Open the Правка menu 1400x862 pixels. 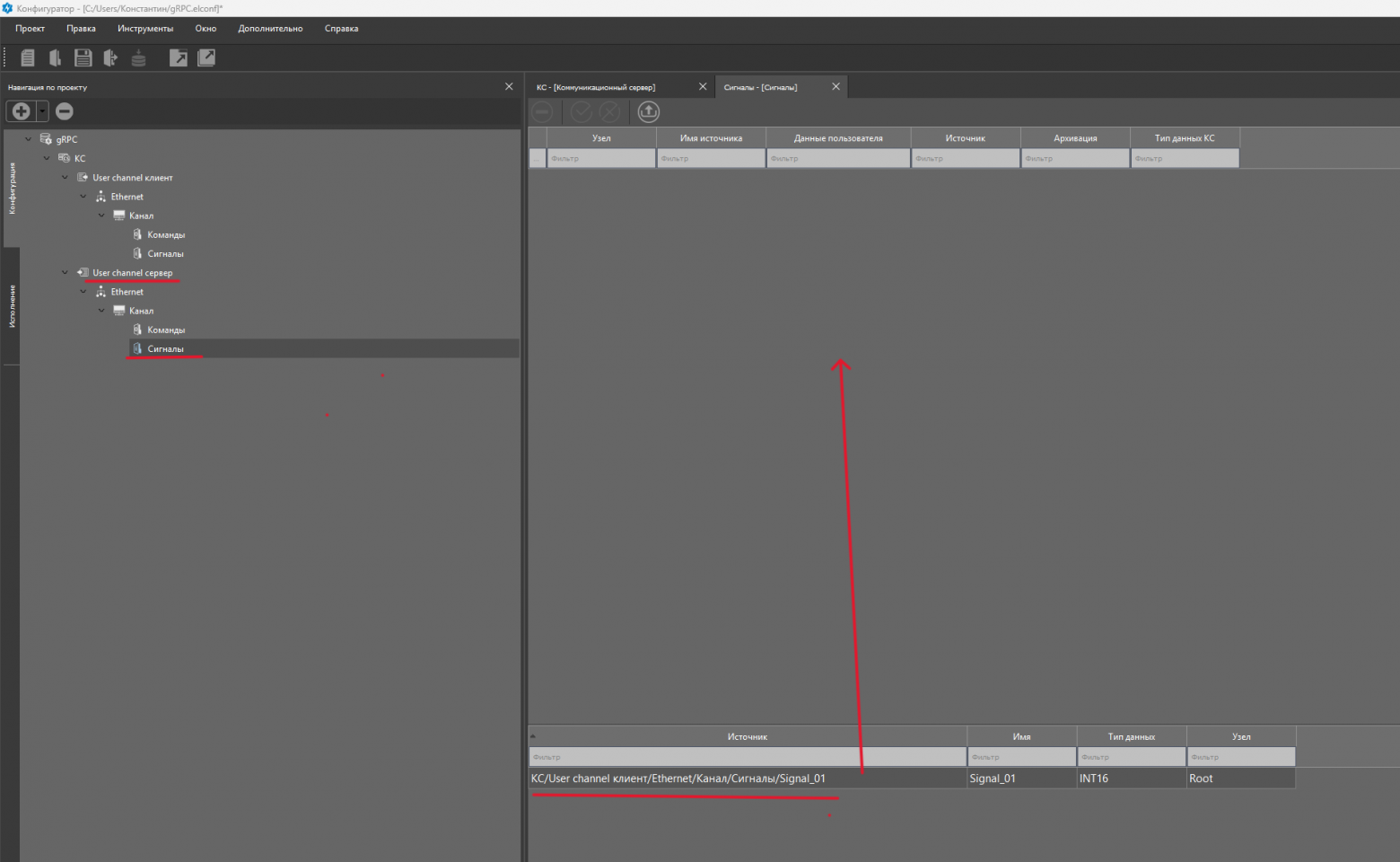pos(81,29)
